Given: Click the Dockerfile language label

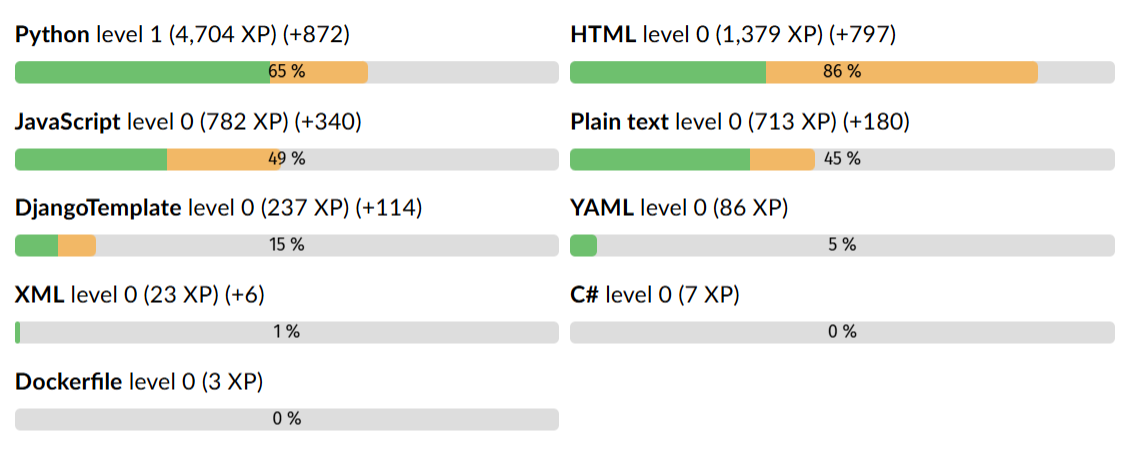Looking at the screenshot, I should 69,381.
